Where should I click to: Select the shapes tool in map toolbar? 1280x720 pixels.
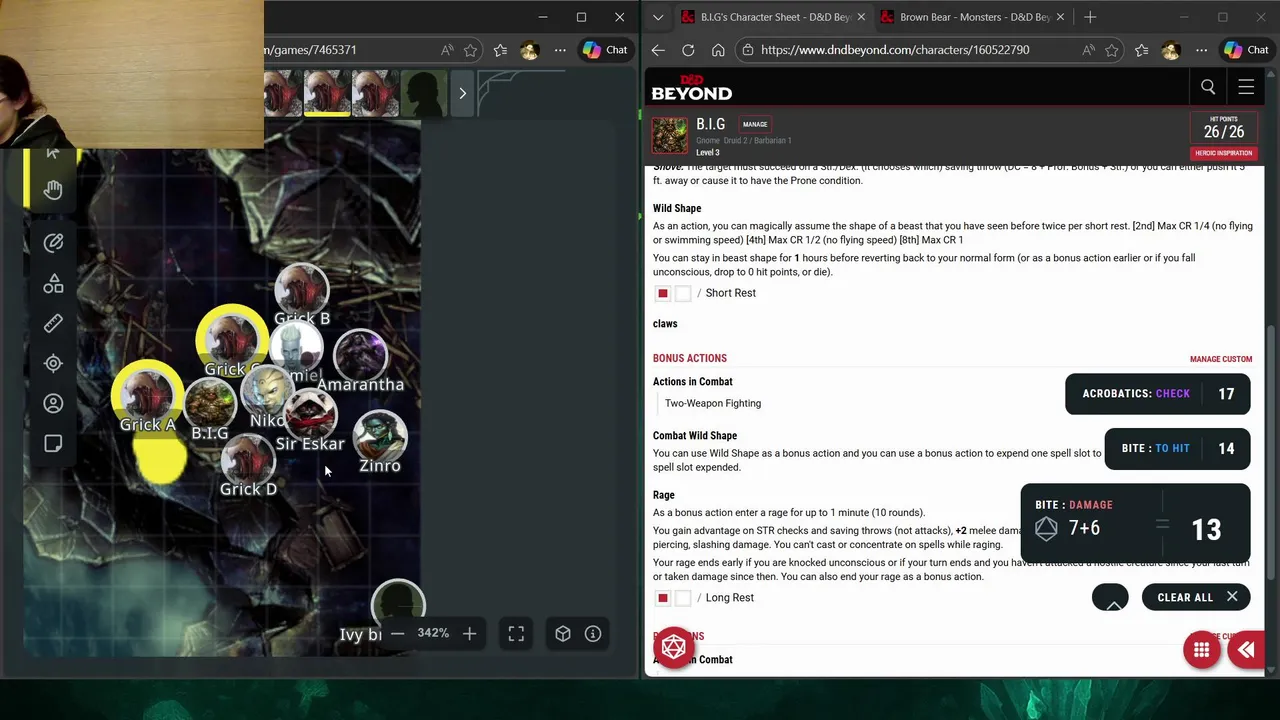tap(53, 284)
